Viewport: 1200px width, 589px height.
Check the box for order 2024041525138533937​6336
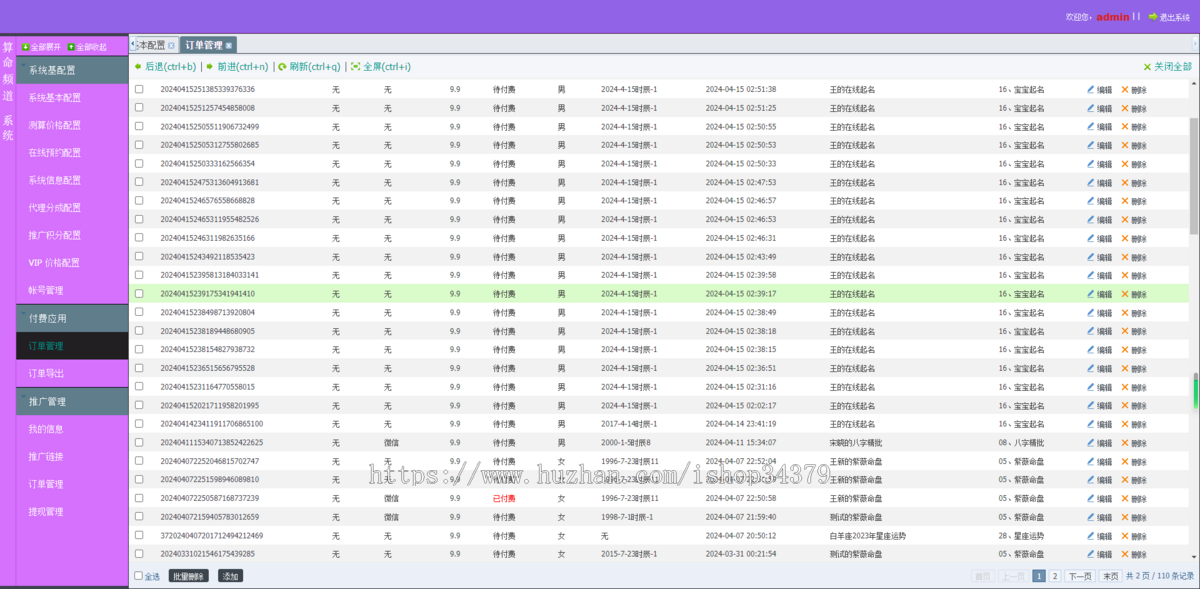pyautogui.click(x=139, y=90)
